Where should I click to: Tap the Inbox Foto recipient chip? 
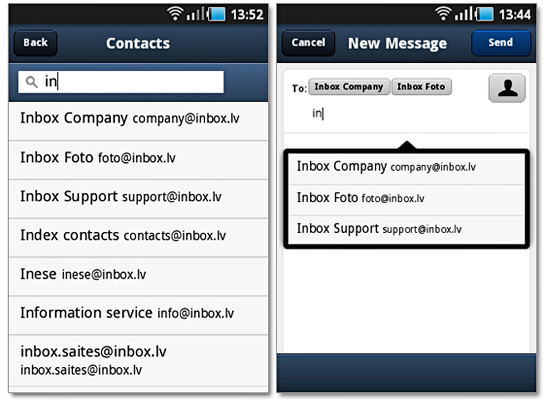click(x=421, y=87)
